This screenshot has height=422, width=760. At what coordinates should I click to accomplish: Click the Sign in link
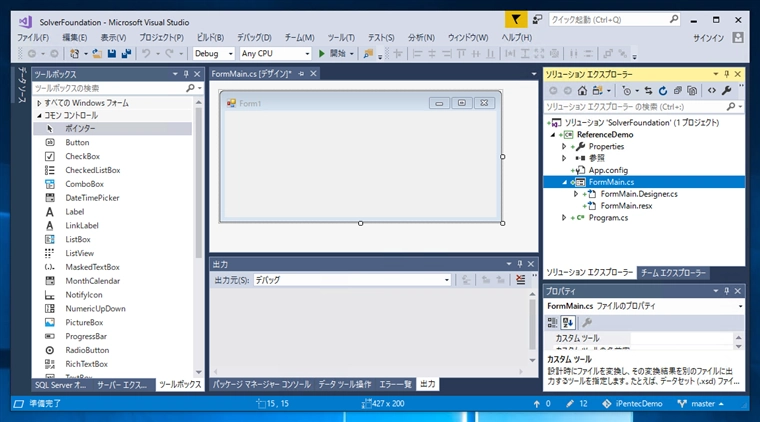pyautogui.click(x=708, y=38)
